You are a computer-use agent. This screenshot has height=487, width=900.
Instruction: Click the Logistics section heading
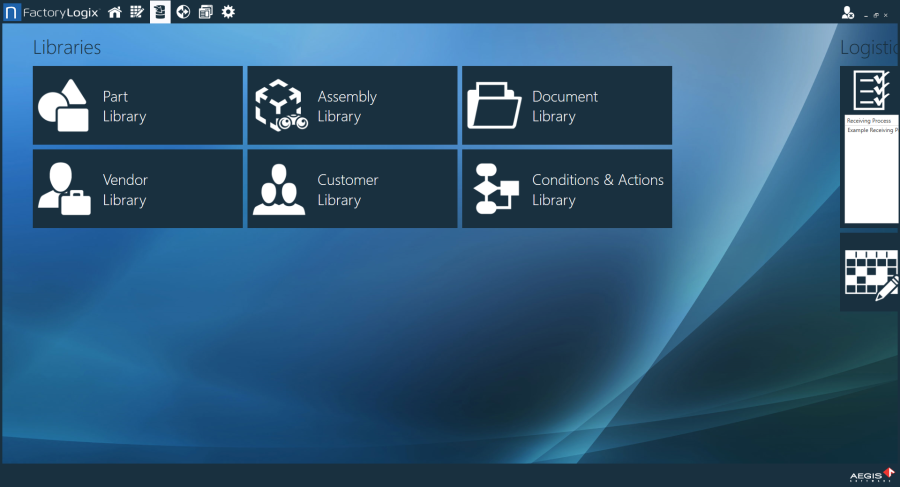click(868, 48)
